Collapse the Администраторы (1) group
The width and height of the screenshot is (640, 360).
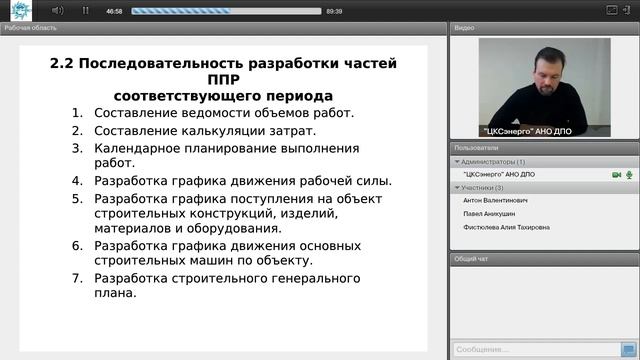[x=457, y=162]
